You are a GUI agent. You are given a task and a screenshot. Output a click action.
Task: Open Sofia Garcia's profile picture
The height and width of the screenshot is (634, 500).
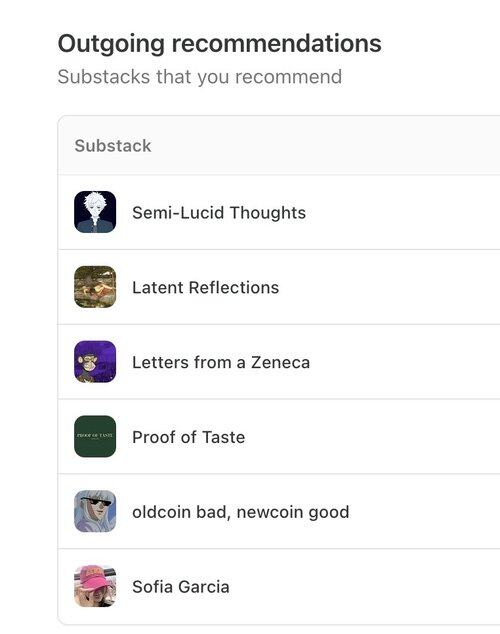pos(95,586)
